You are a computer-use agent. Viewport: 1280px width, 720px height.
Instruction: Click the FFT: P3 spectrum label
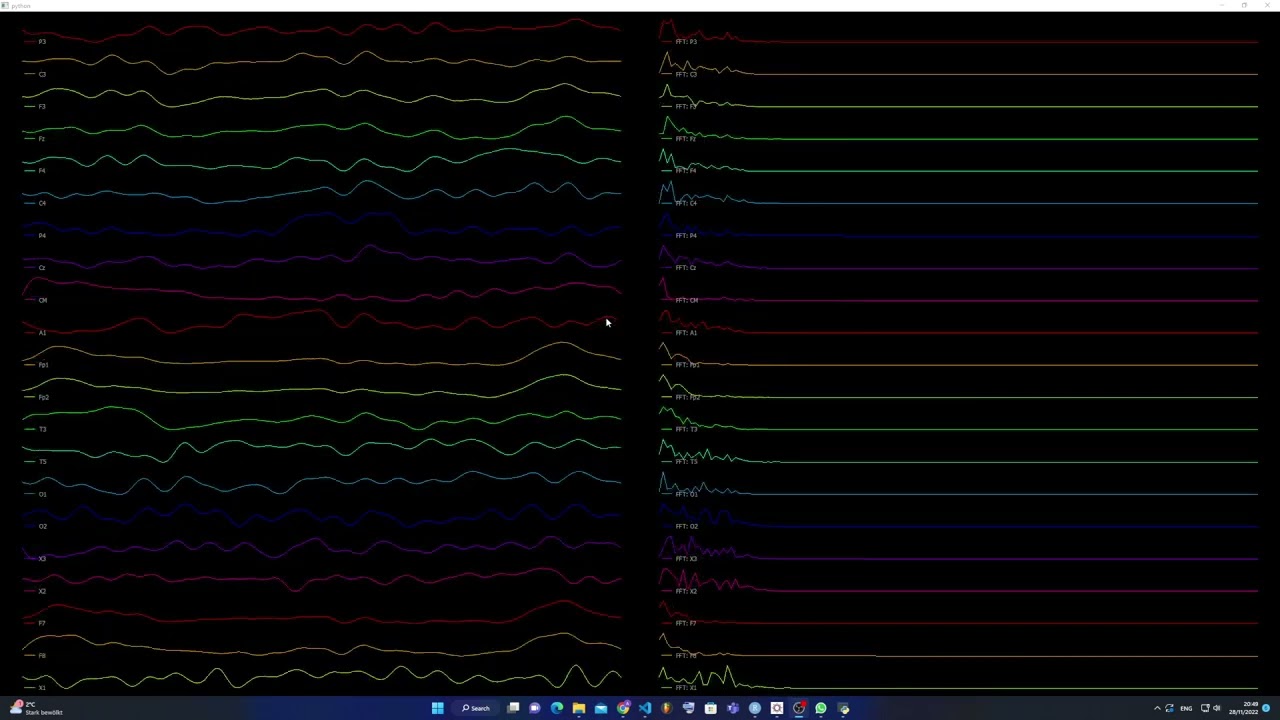(x=686, y=41)
